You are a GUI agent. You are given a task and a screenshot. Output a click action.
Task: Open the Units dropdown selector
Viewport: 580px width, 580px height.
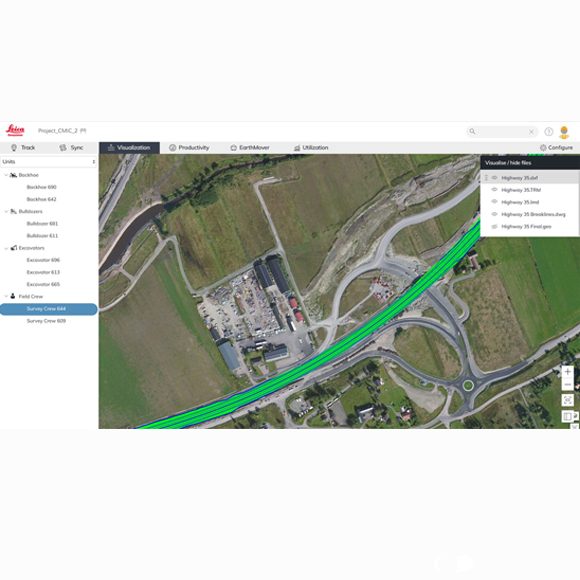pyautogui.click(x=48, y=162)
